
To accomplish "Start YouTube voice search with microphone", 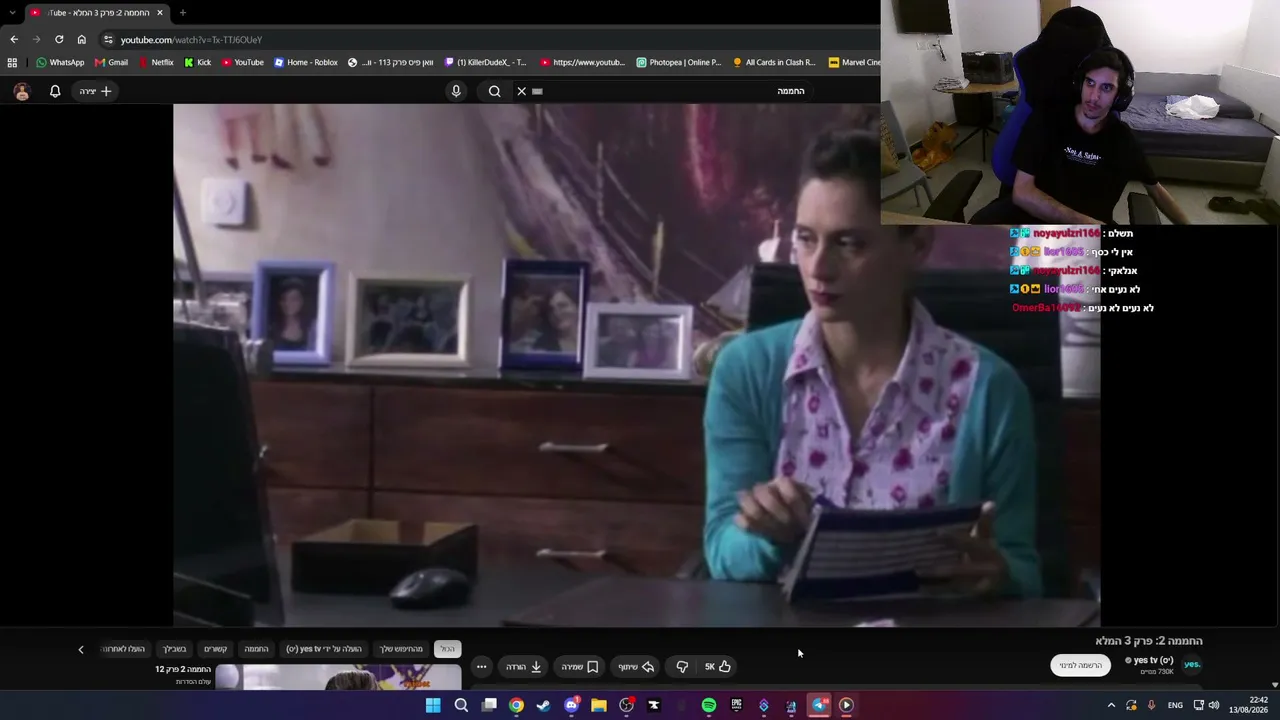I will click(x=456, y=91).
